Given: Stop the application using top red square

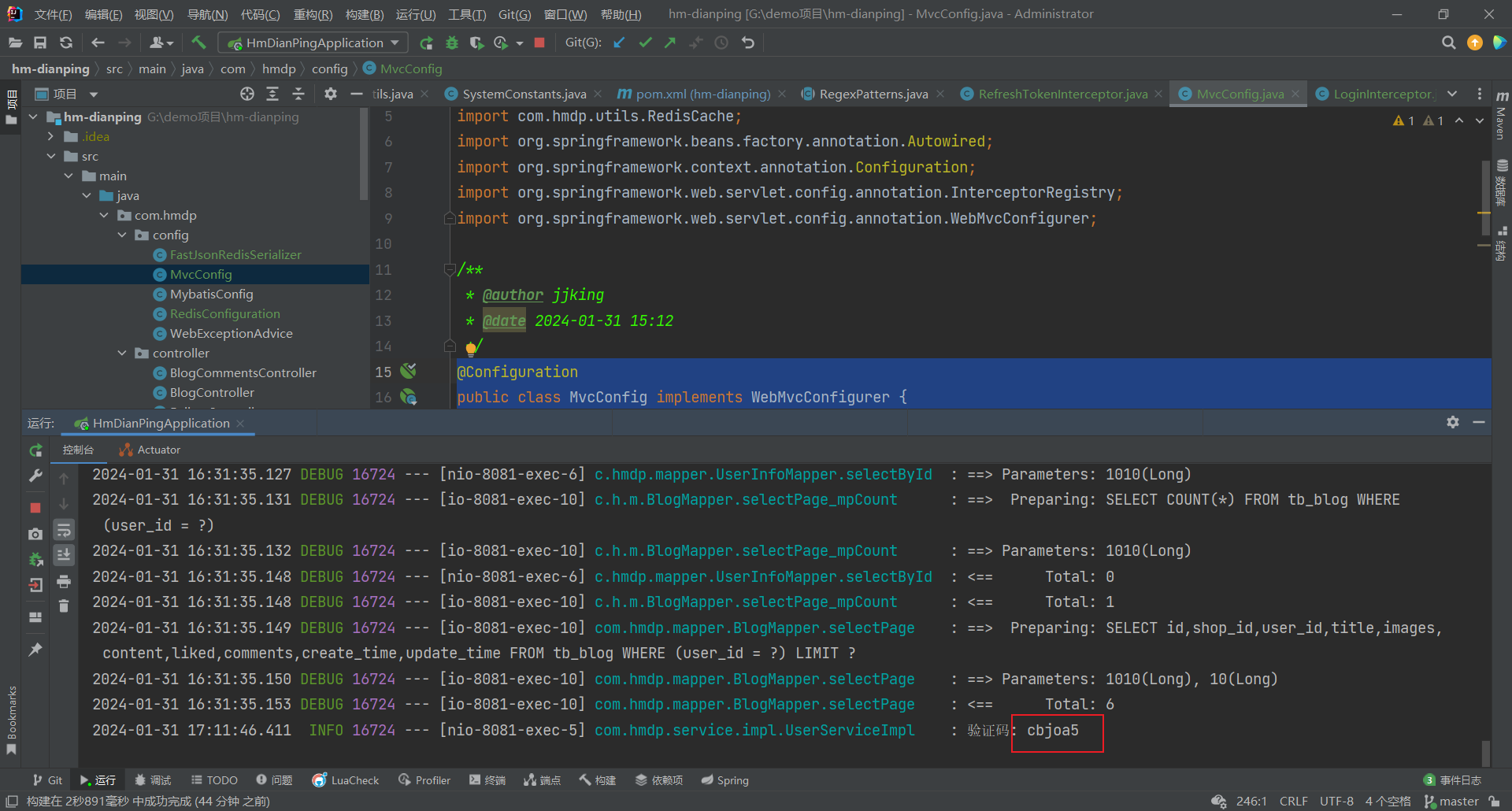Looking at the screenshot, I should pos(539,43).
